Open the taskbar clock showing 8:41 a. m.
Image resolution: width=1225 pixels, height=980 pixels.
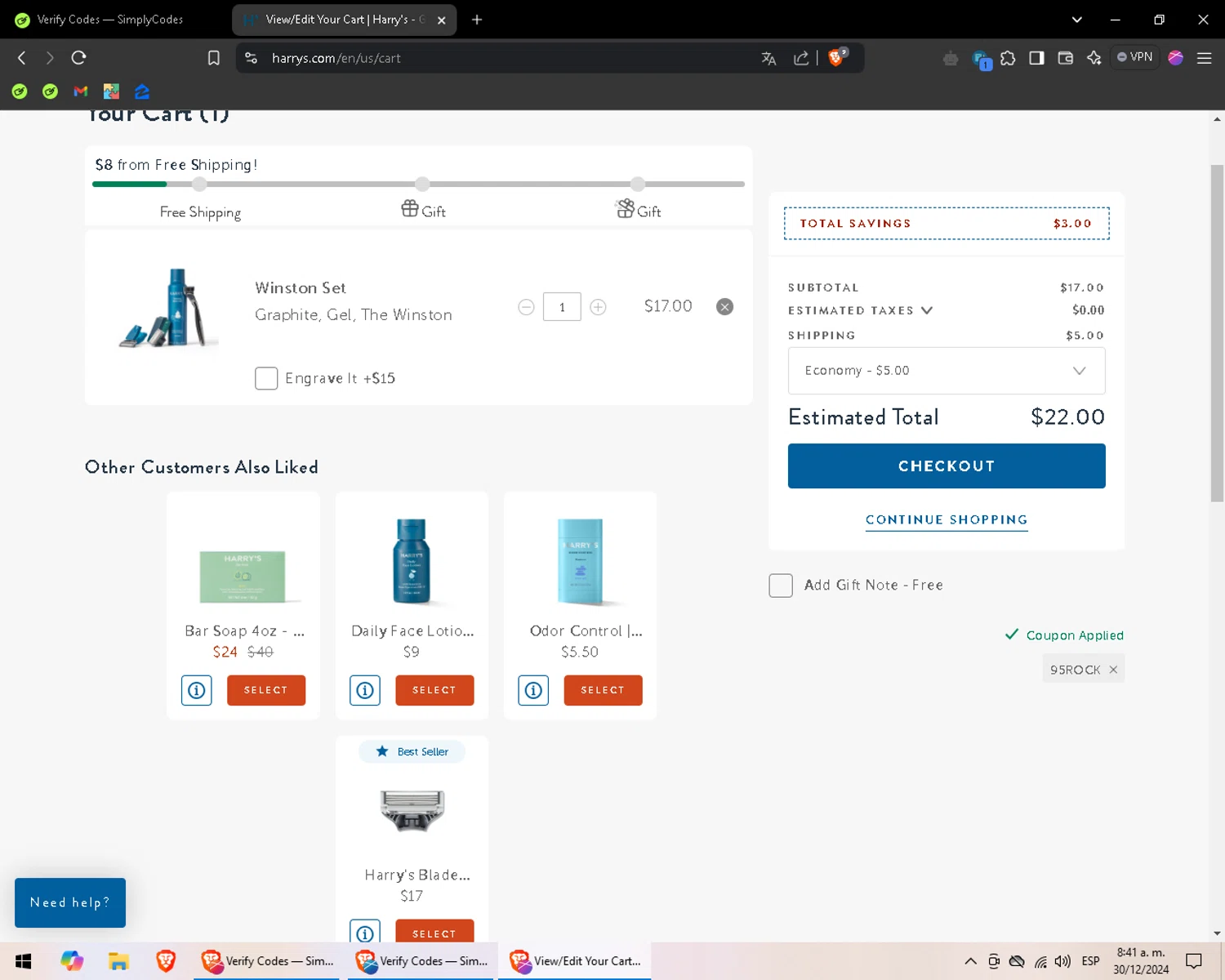[x=1141, y=961]
